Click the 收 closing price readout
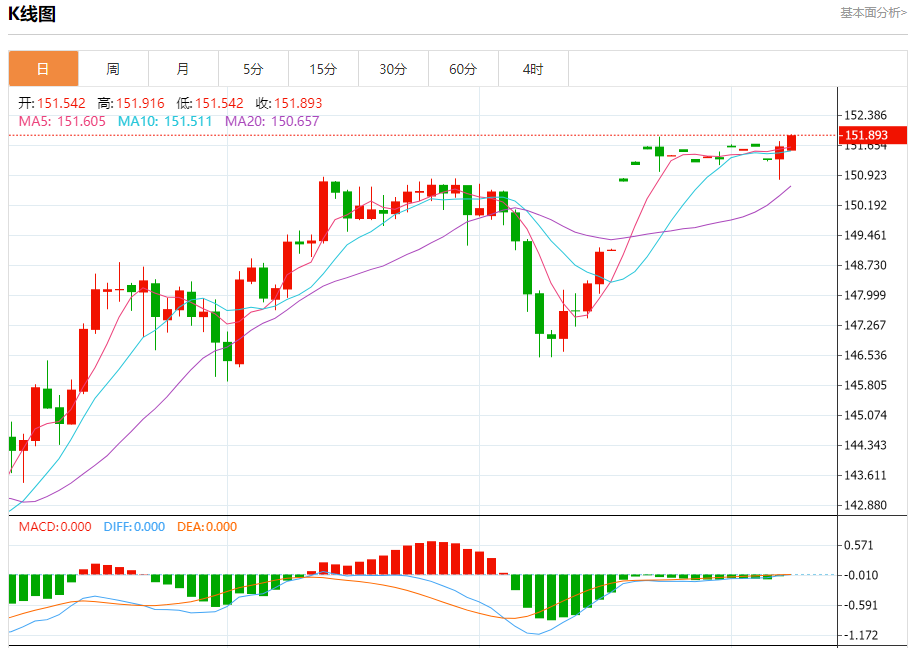The height and width of the screenshot is (648, 915). 288,103
